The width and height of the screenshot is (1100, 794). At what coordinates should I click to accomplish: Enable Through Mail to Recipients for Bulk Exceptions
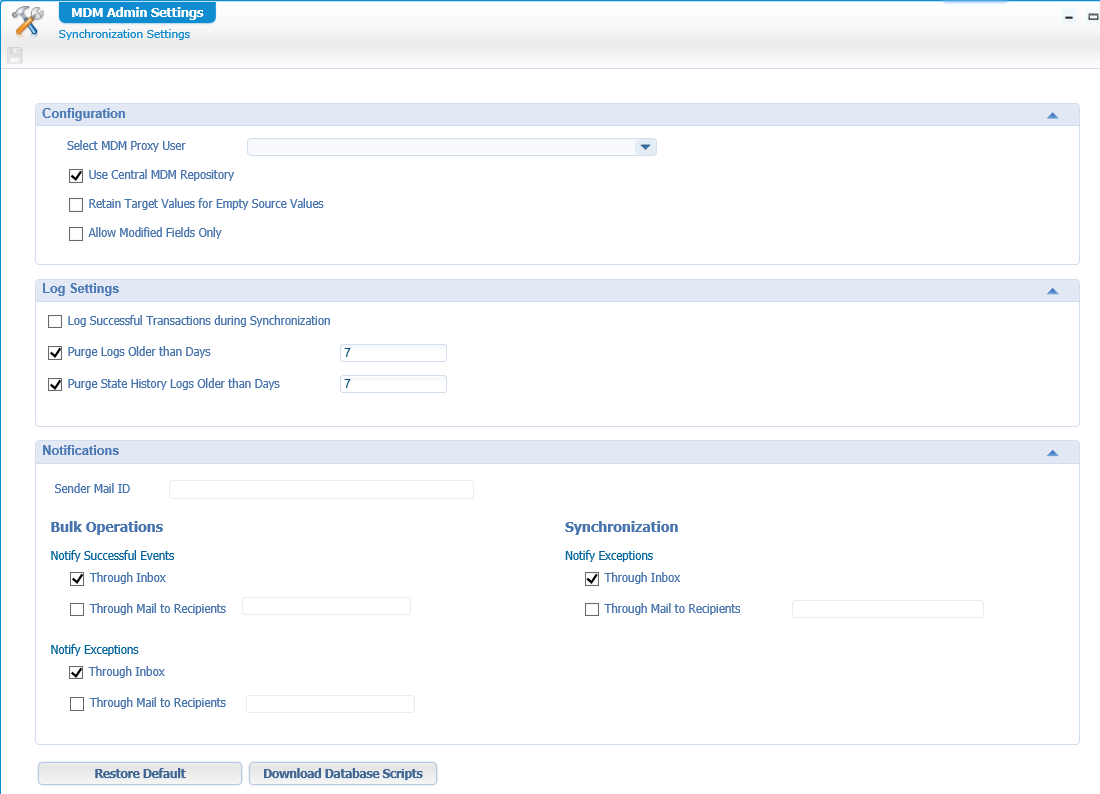point(77,704)
